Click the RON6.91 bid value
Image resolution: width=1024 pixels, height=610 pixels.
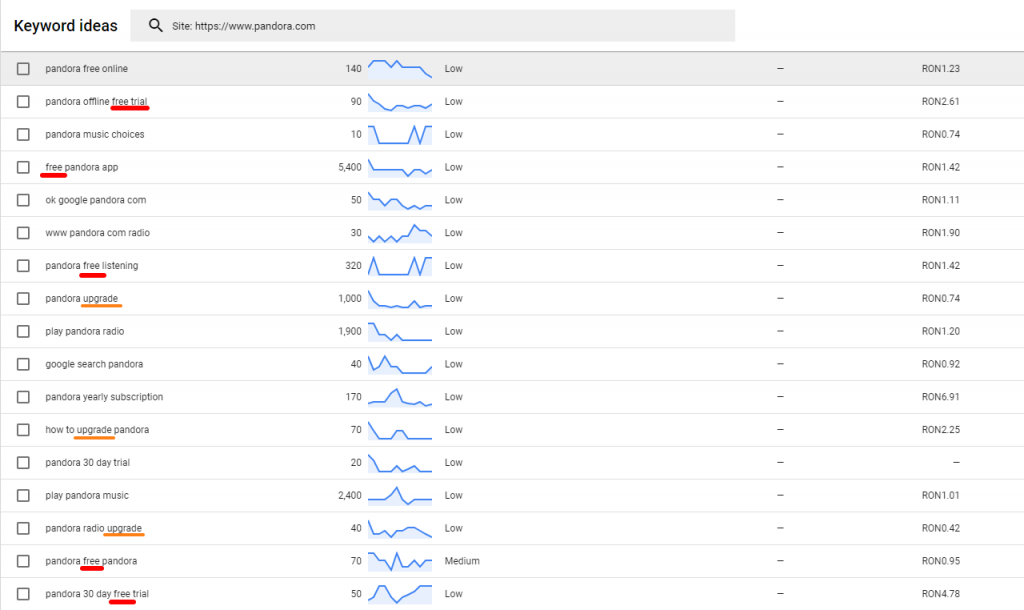coord(940,397)
